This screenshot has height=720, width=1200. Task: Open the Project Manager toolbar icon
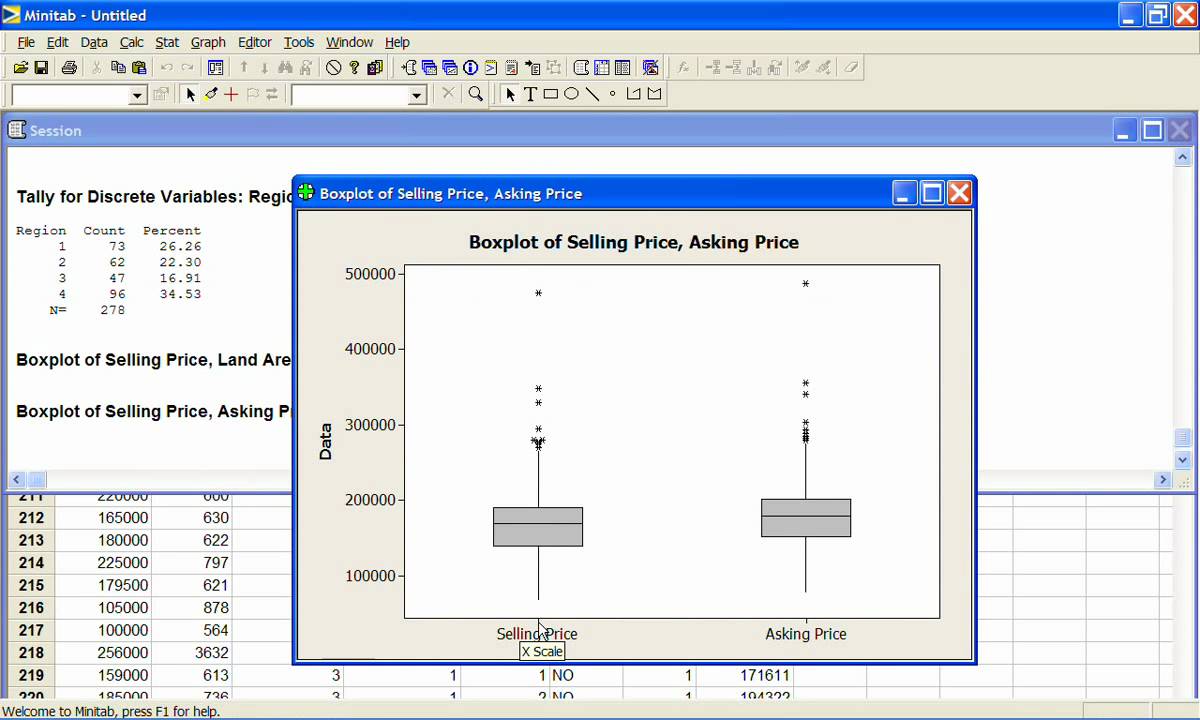coord(622,67)
